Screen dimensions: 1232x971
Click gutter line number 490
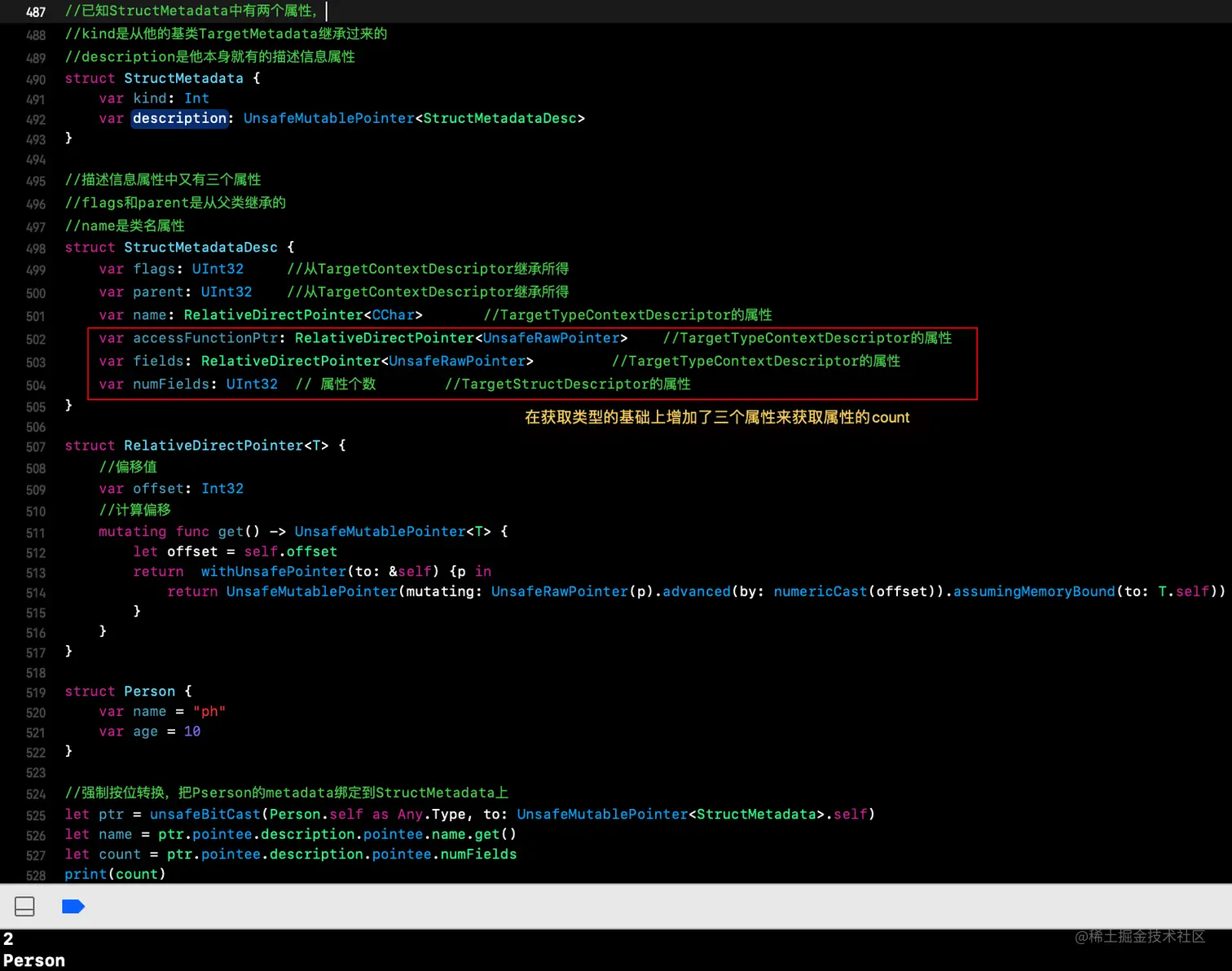coord(36,79)
